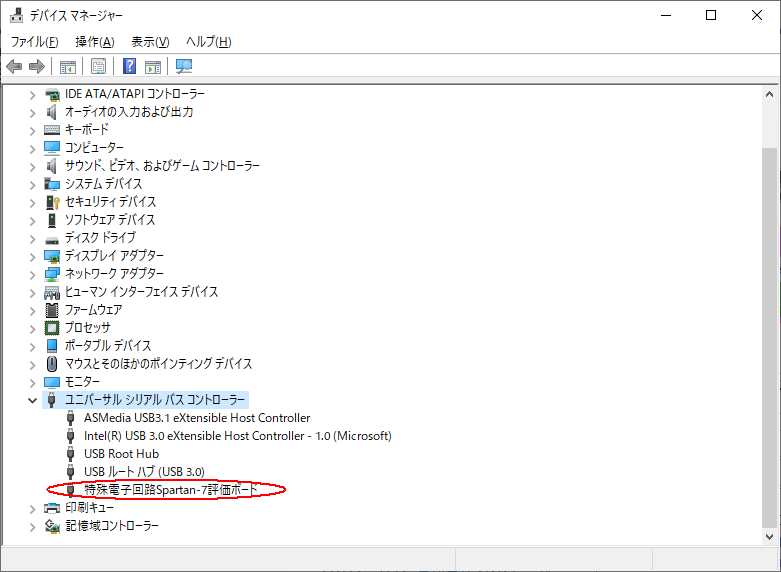Expand the ディスプレイ アダプター category
Screen dimensions: 781x572
(x=32, y=256)
